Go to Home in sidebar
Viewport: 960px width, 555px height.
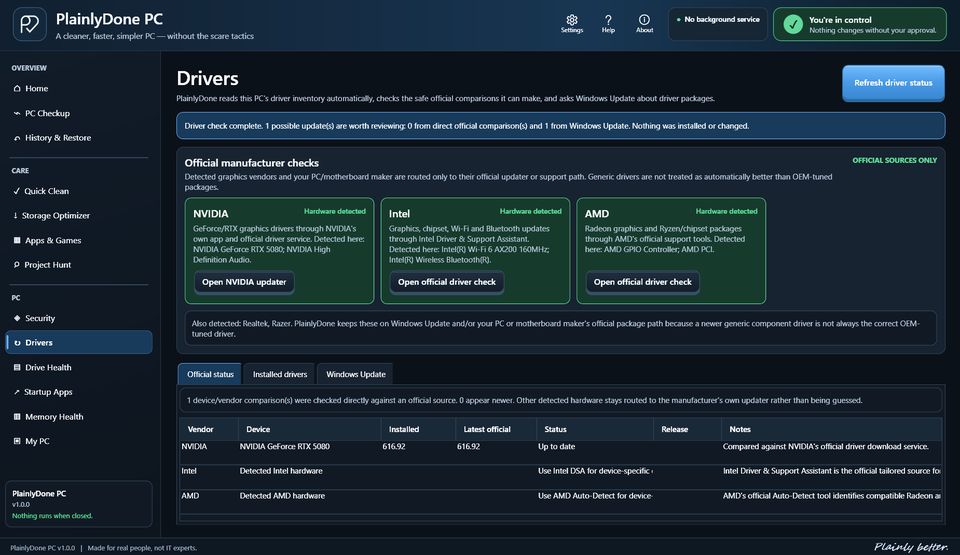(x=78, y=88)
